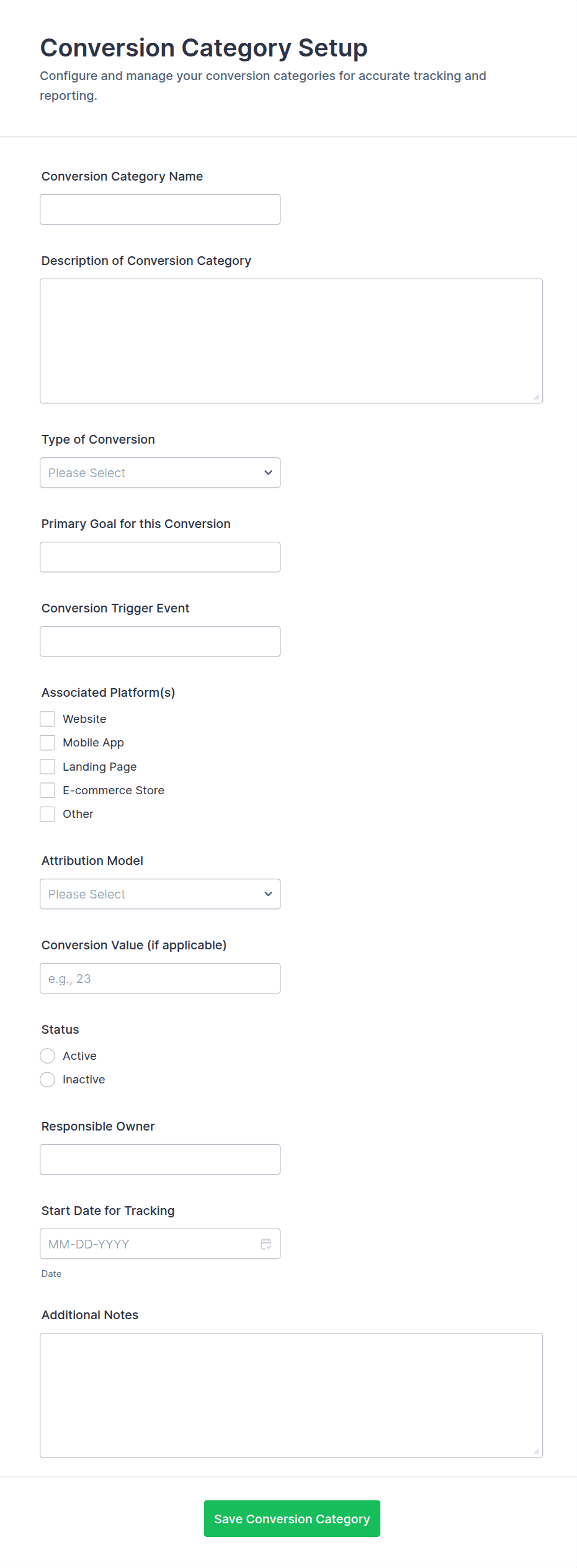Click the Start Date for Tracking input
The image size is (577, 1568).
(149, 1243)
